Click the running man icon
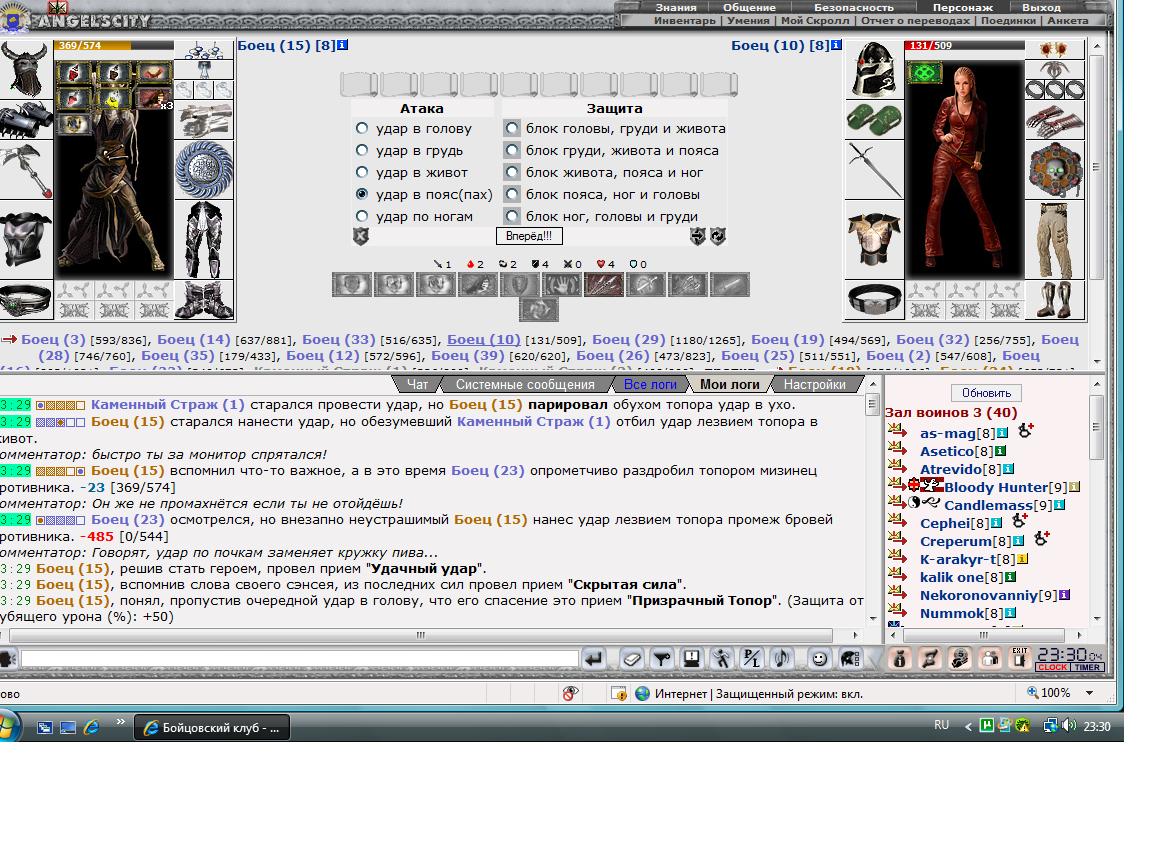 pyautogui.click(x=721, y=658)
